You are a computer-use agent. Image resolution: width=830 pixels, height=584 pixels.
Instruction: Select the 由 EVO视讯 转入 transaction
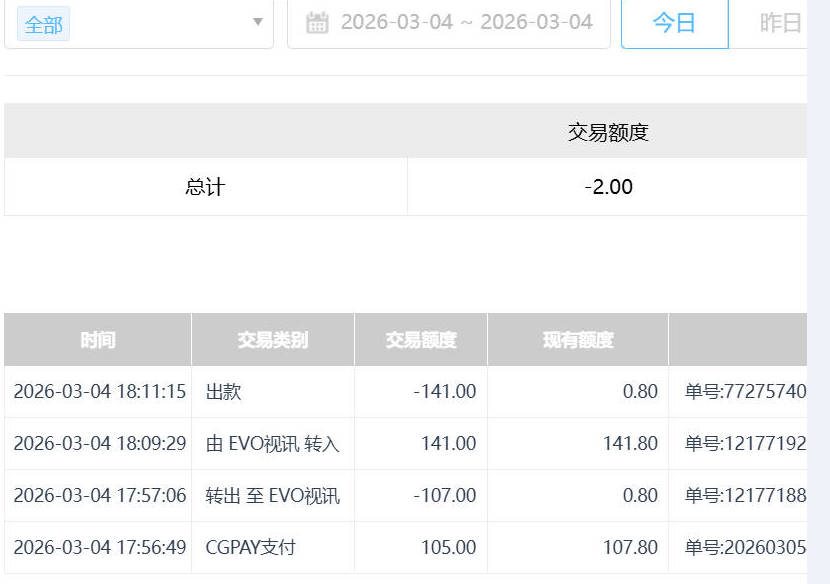tap(273, 444)
